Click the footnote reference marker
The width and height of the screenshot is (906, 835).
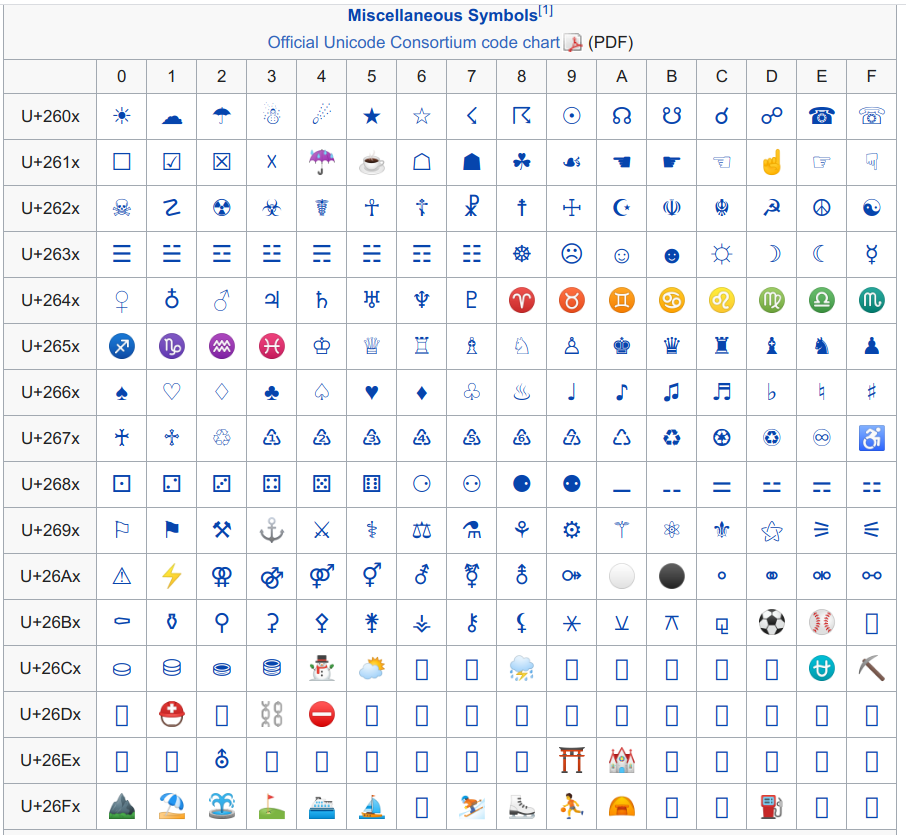click(x=545, y=9)
